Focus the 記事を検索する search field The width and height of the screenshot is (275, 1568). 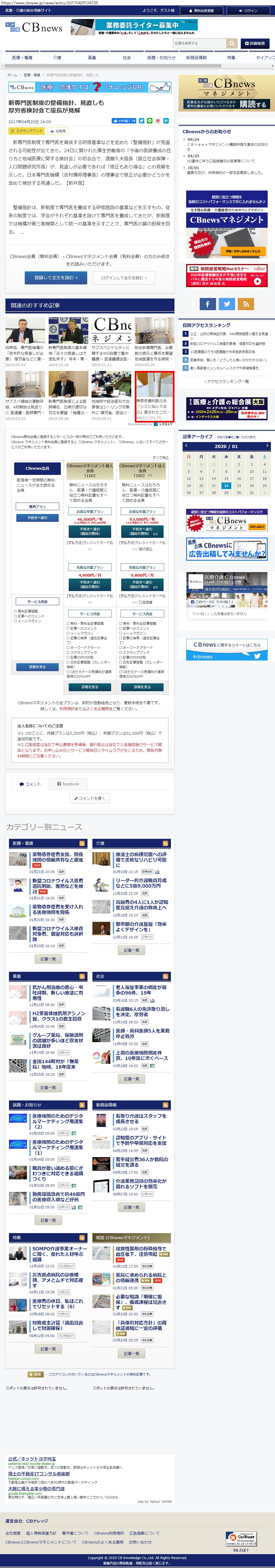click(x=199, y=43)
